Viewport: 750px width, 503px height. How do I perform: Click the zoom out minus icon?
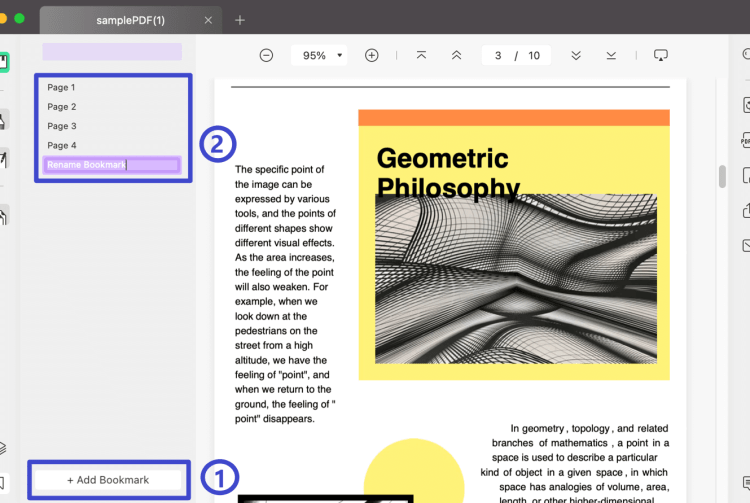266,55
